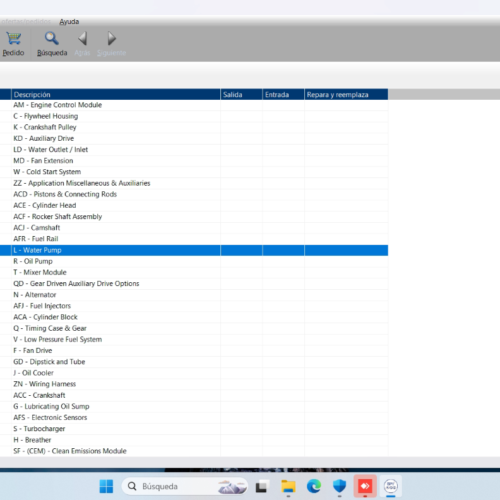Select AFS - Electronic Sensors row
Screen dimensions: 500x500
pos(194,418)
